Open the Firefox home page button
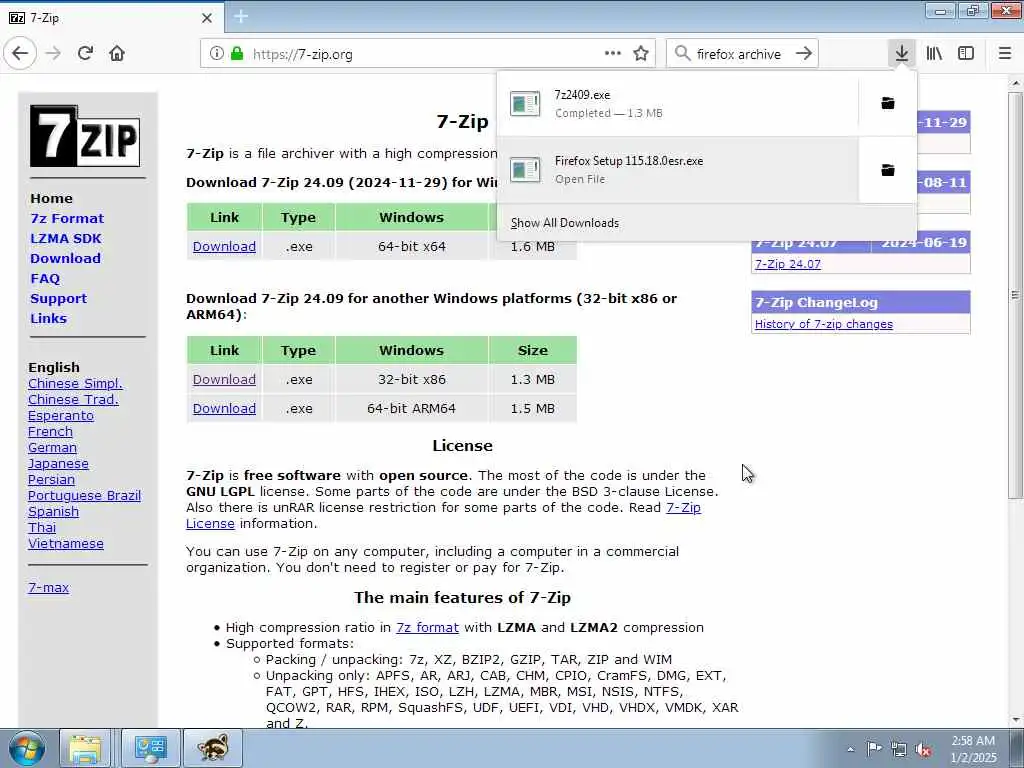This screenshot has width=1024, height=768. pos(117,54)
